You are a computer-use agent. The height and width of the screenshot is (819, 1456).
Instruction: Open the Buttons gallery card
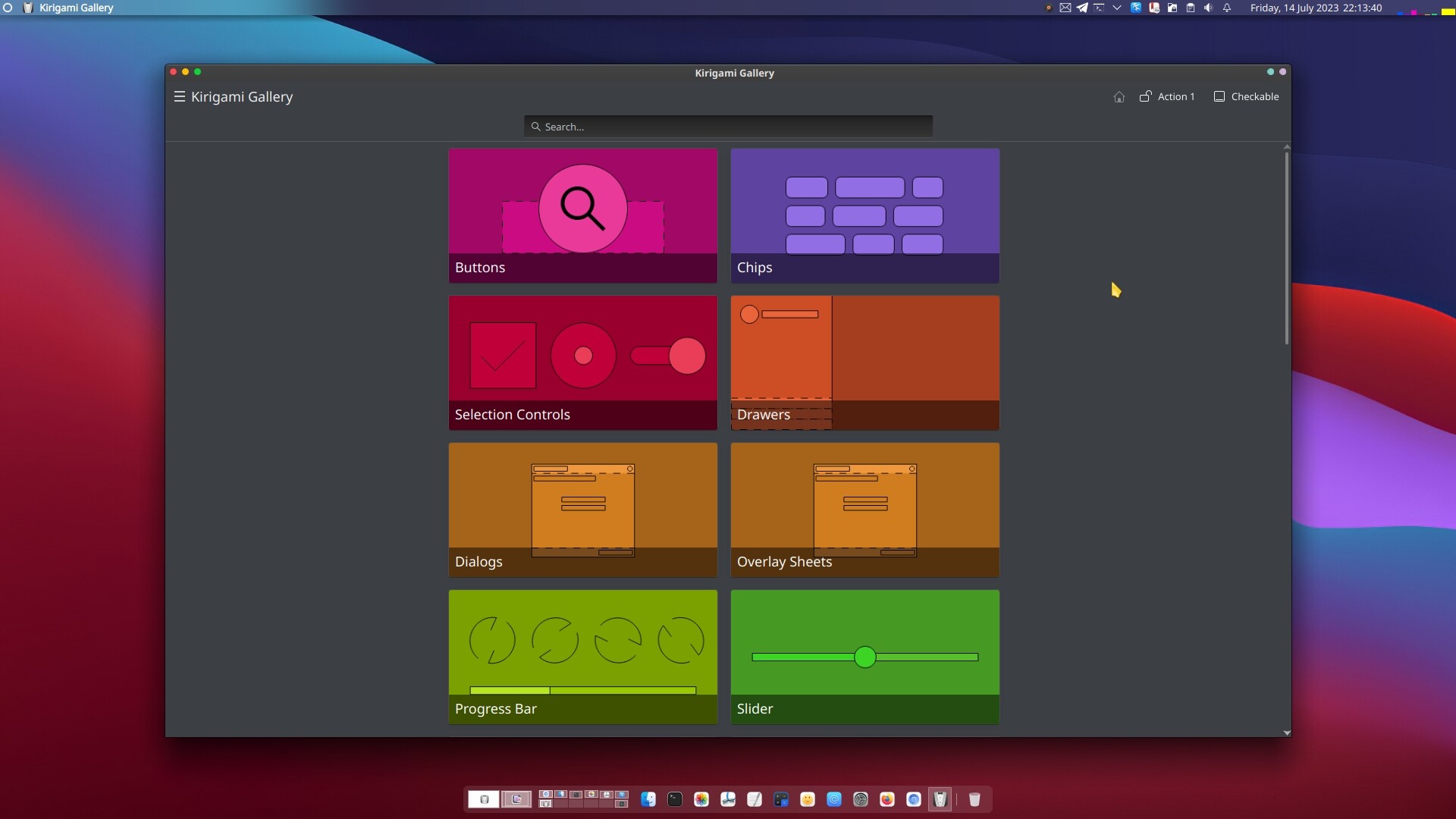click(x=583, y=215)
